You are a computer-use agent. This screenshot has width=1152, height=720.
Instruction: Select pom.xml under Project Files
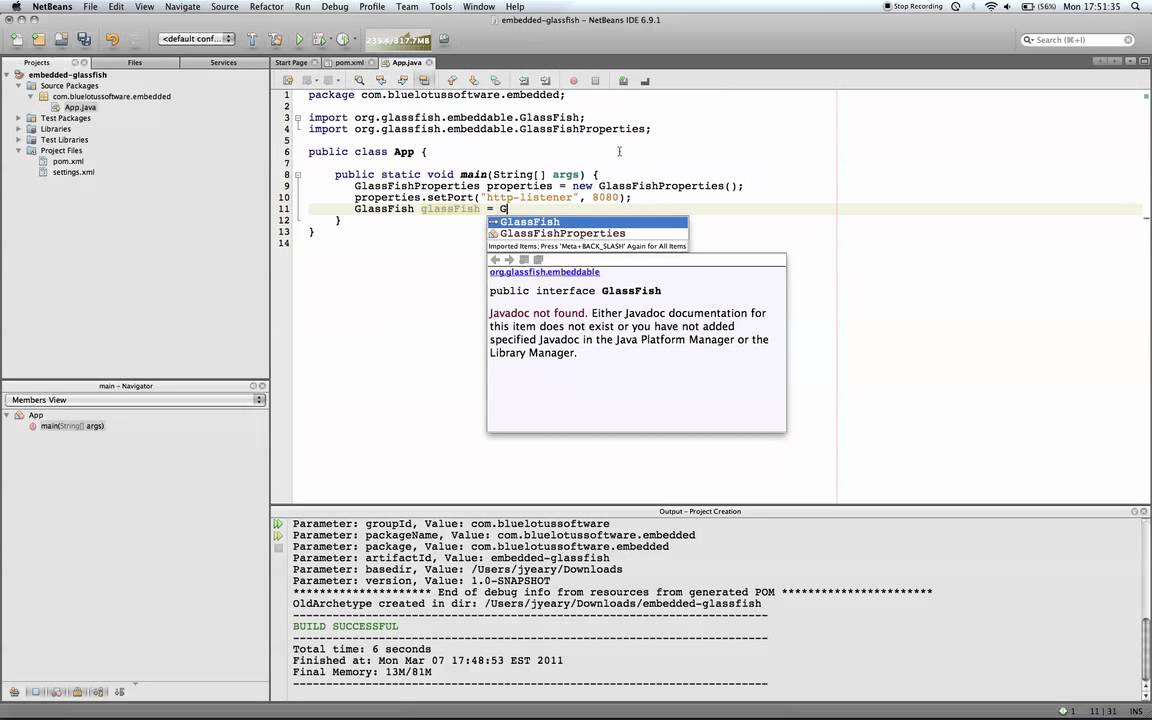pyautogui.click(x=68, y=162)
